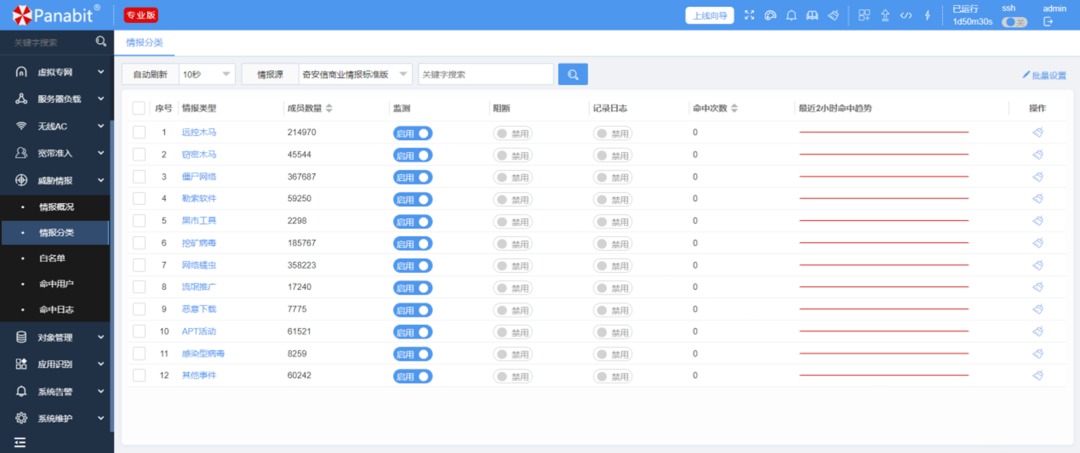This screenshot has width=1080, height=453.
Task: Open the 感染型病毒 category link
Action: [x=203, y=353]
